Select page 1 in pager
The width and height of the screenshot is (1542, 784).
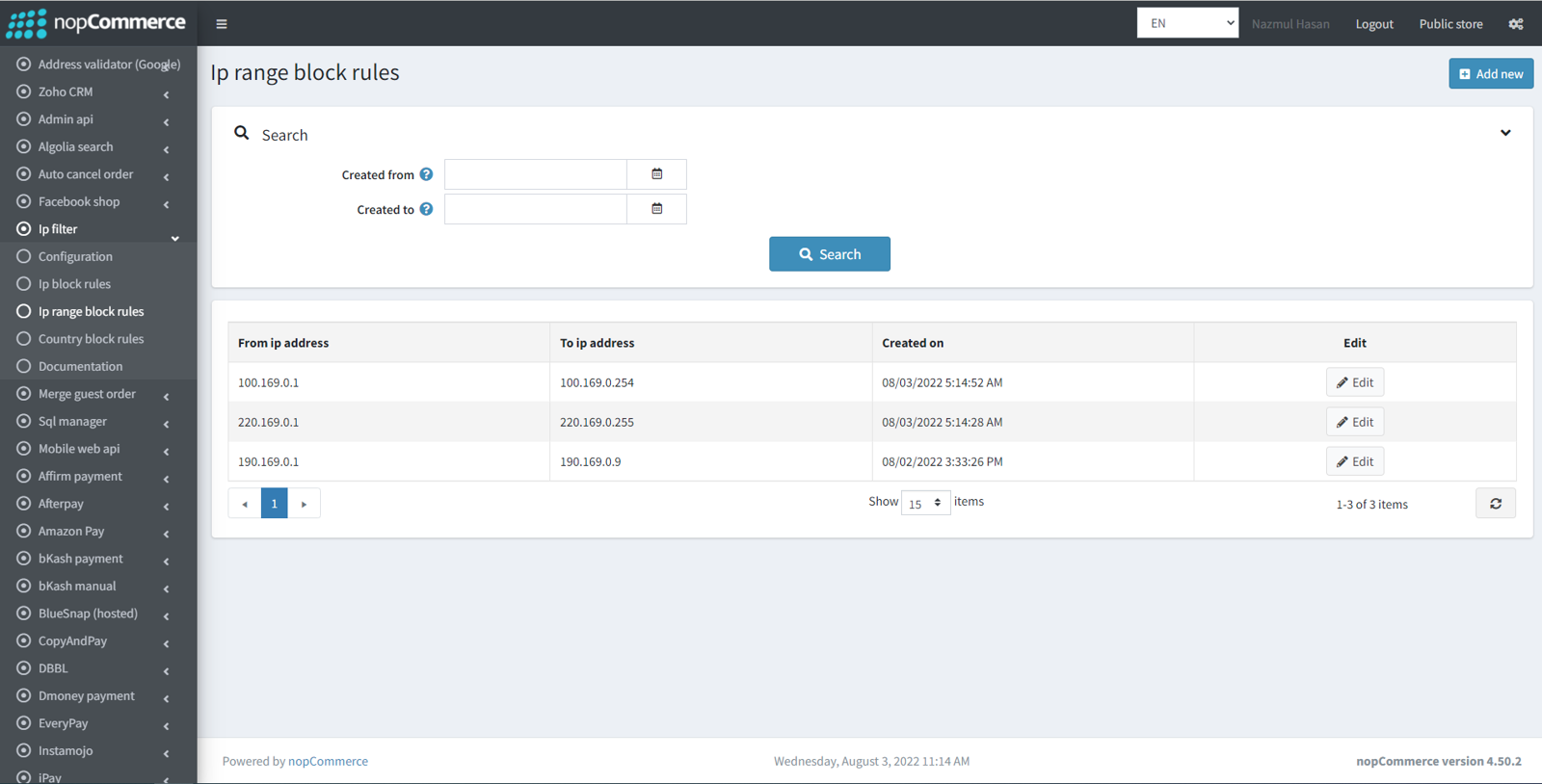click(274, 504)
